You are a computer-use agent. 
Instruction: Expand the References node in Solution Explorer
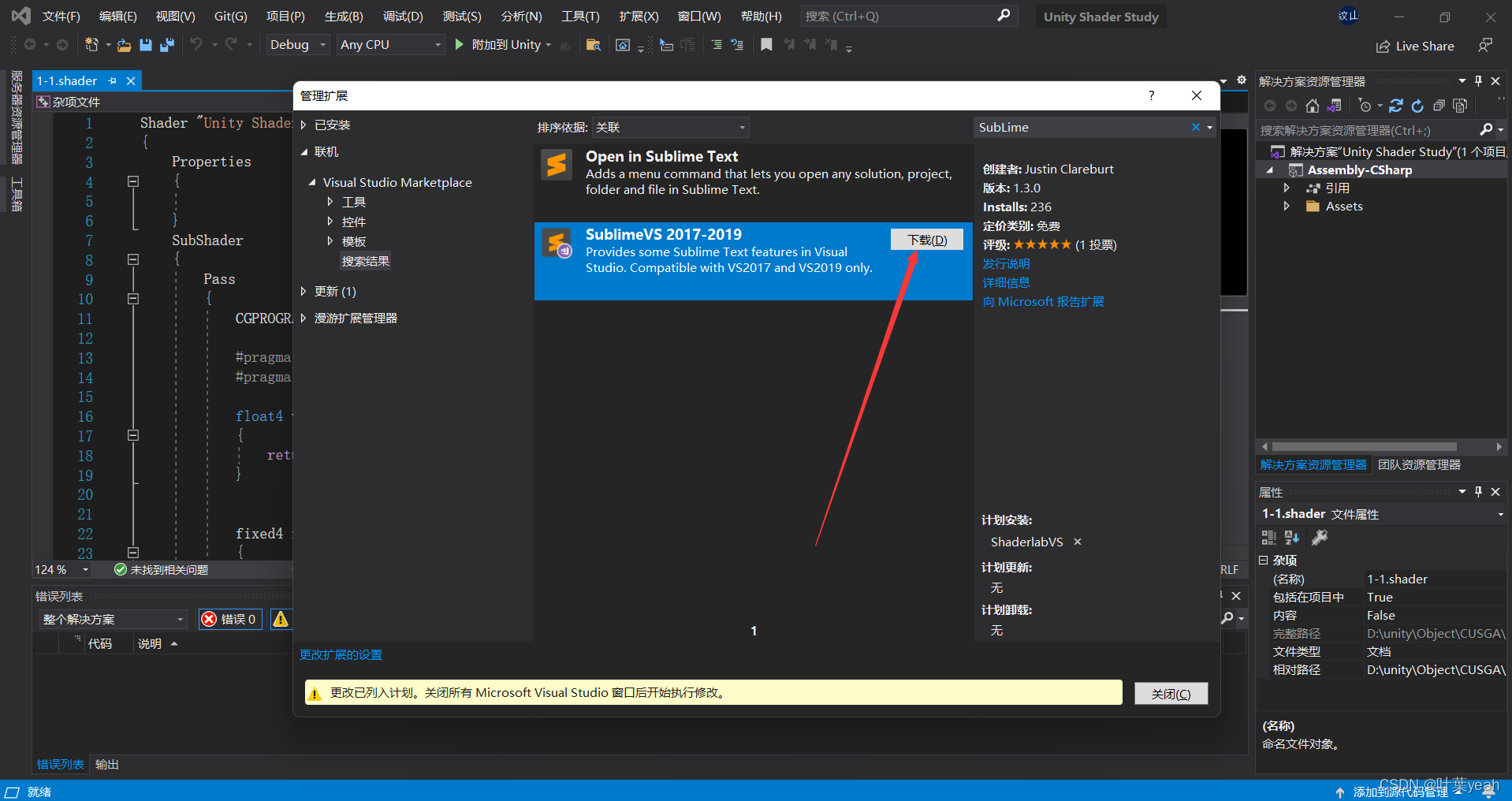[1287, 188]
